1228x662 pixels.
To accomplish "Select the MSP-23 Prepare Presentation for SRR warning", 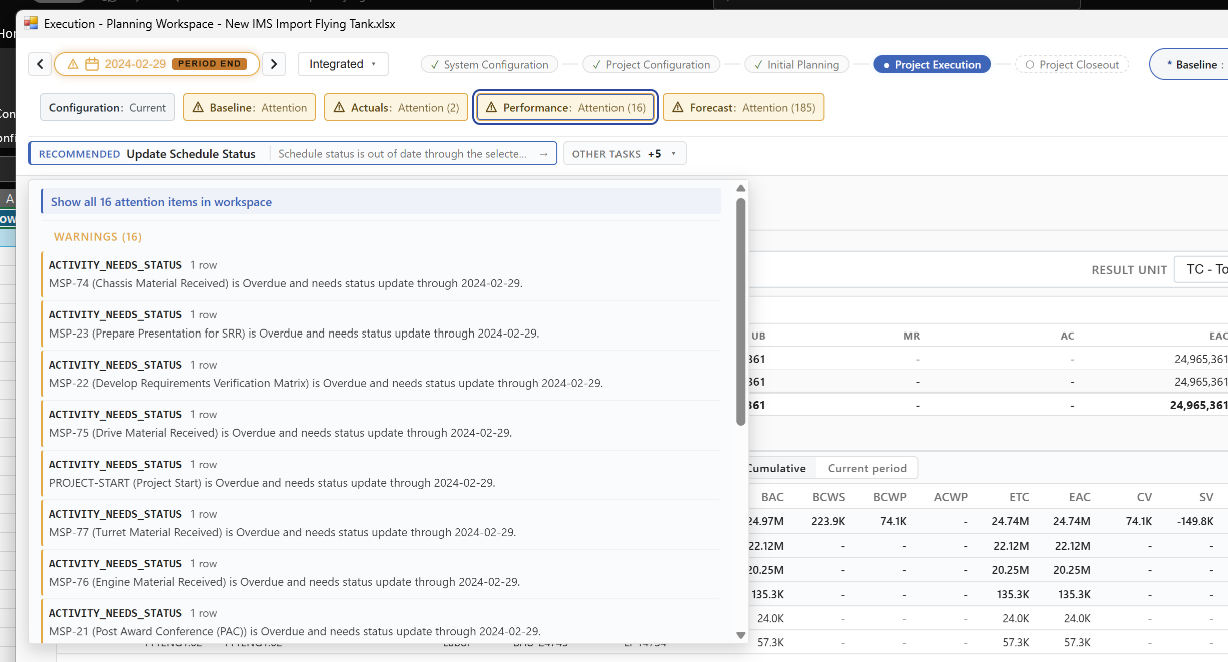I will click(381, 324).
